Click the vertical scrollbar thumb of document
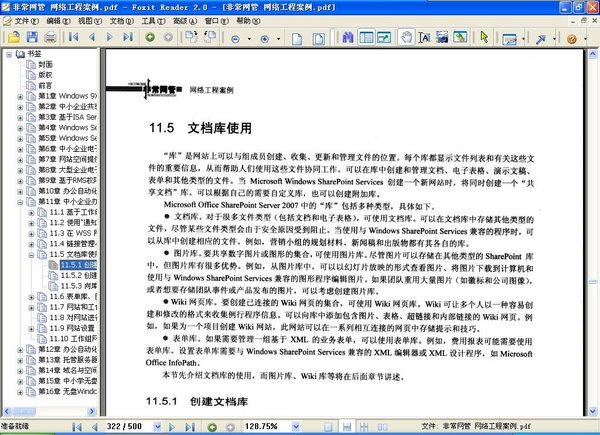This screenshot has width=600, height=435. pos(593,282)
